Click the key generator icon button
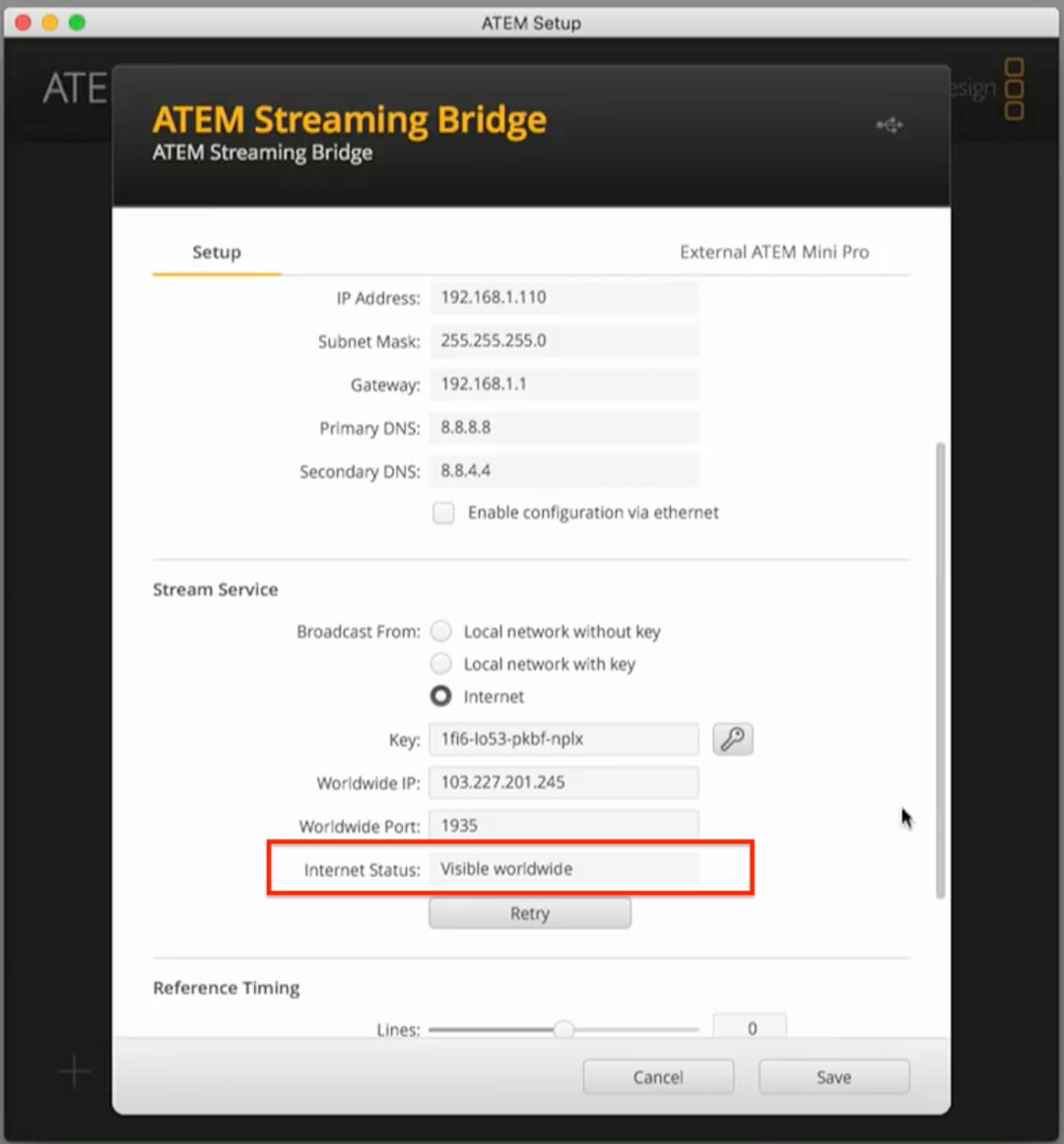 pyautogui.click(x=732, y=739)
